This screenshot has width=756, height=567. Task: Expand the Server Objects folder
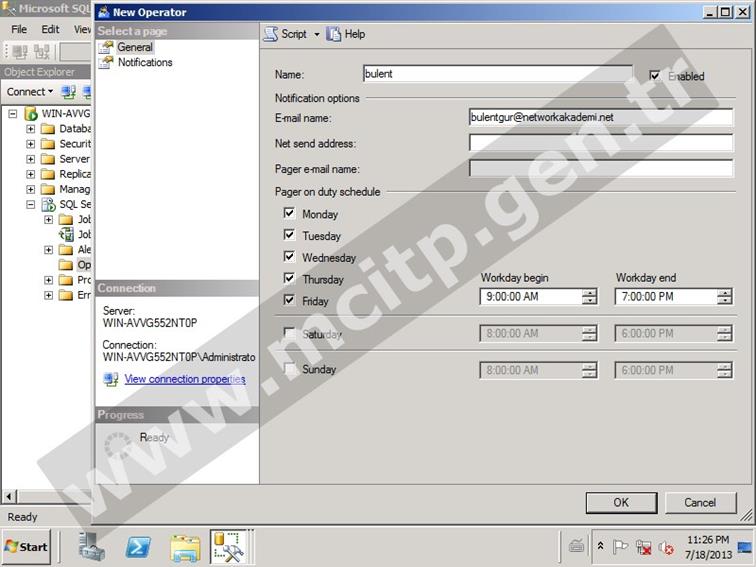[30, 159]
